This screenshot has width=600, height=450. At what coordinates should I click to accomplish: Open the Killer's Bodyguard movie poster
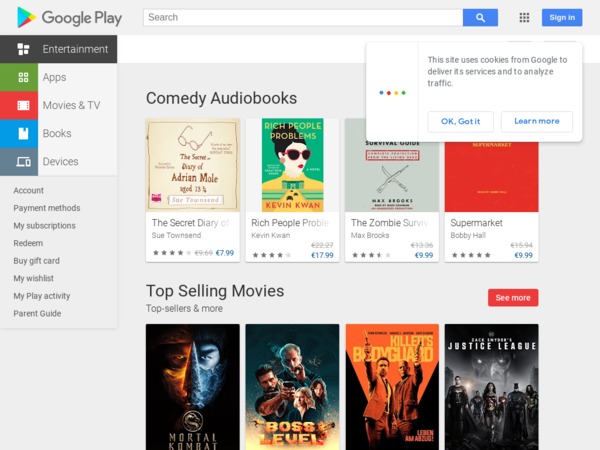tap(392, 386)
